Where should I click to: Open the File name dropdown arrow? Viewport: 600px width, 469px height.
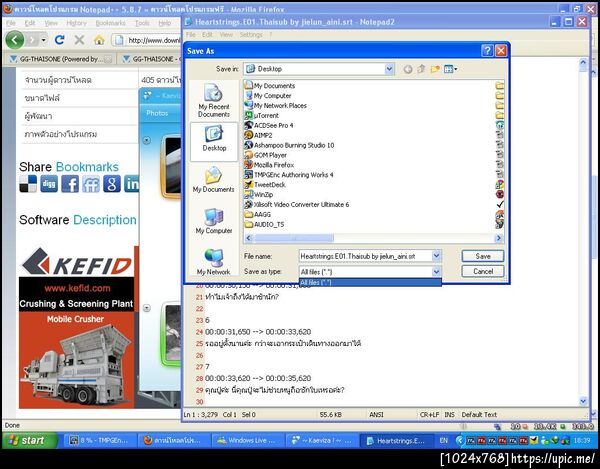[x=436, y=256]
